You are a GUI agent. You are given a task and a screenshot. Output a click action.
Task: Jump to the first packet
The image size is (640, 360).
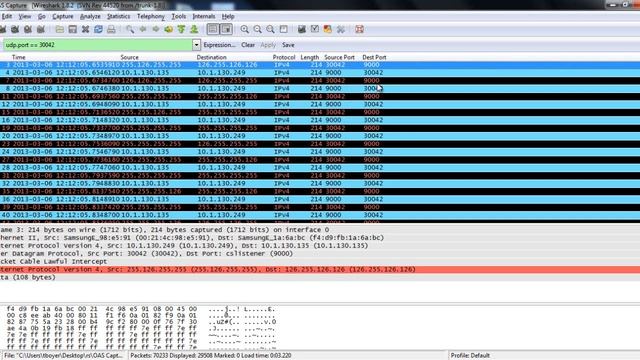tap(181, 29)
